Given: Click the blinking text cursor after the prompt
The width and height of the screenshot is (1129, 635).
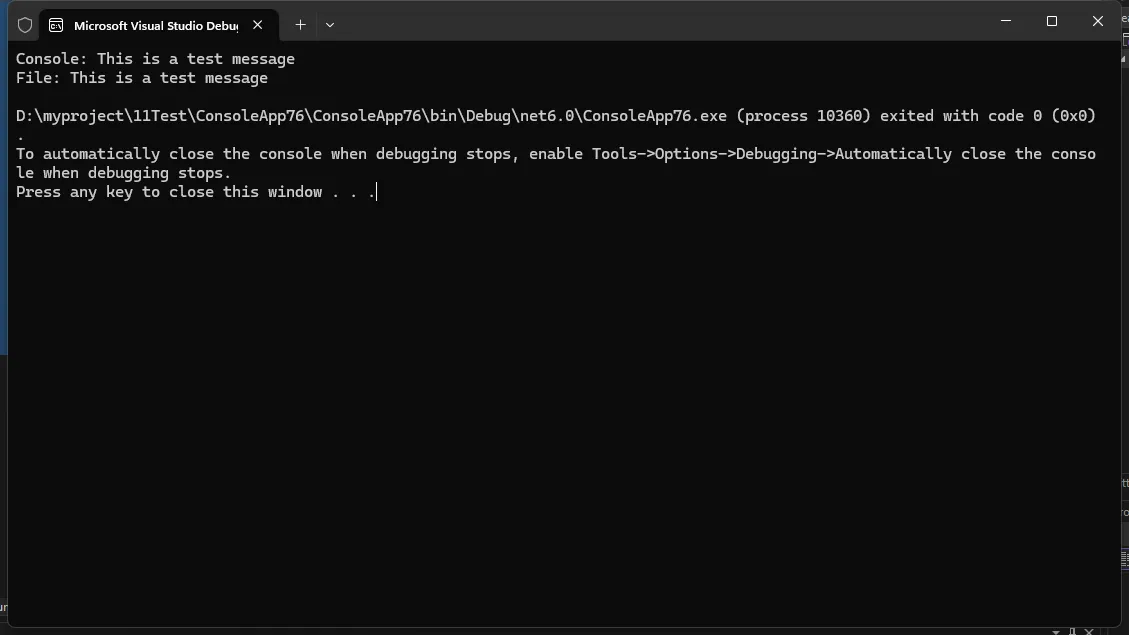Looking at the screenshot, I should click(377, 192).
